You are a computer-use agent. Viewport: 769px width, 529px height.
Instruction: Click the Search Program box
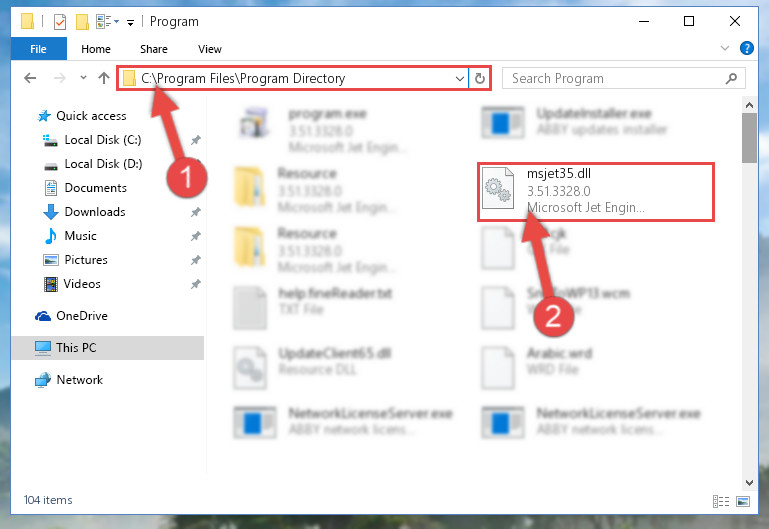(x=623, y=78)
